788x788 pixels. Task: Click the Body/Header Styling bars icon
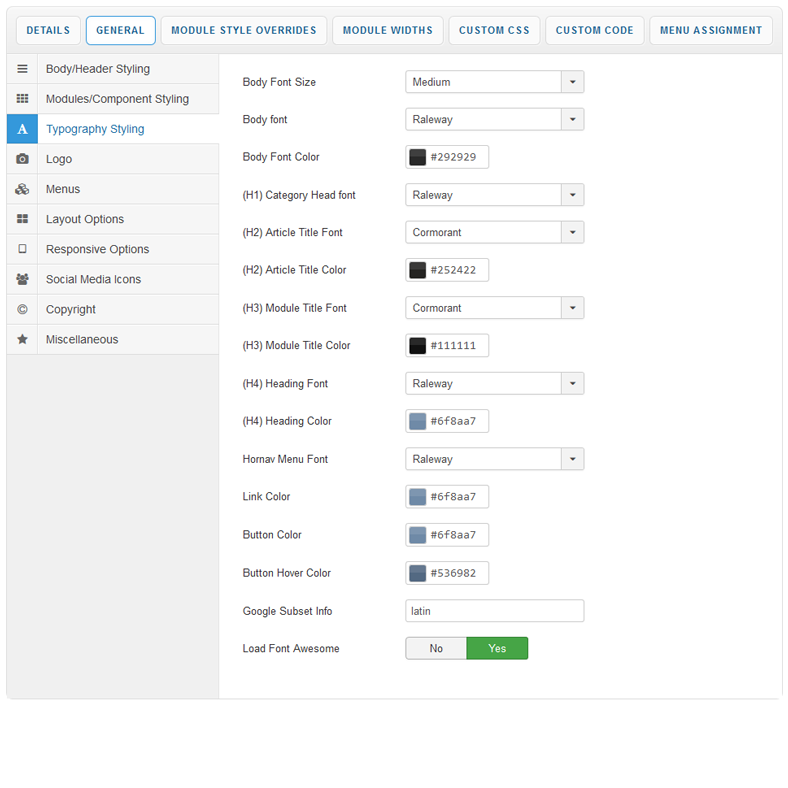point(22,69)
